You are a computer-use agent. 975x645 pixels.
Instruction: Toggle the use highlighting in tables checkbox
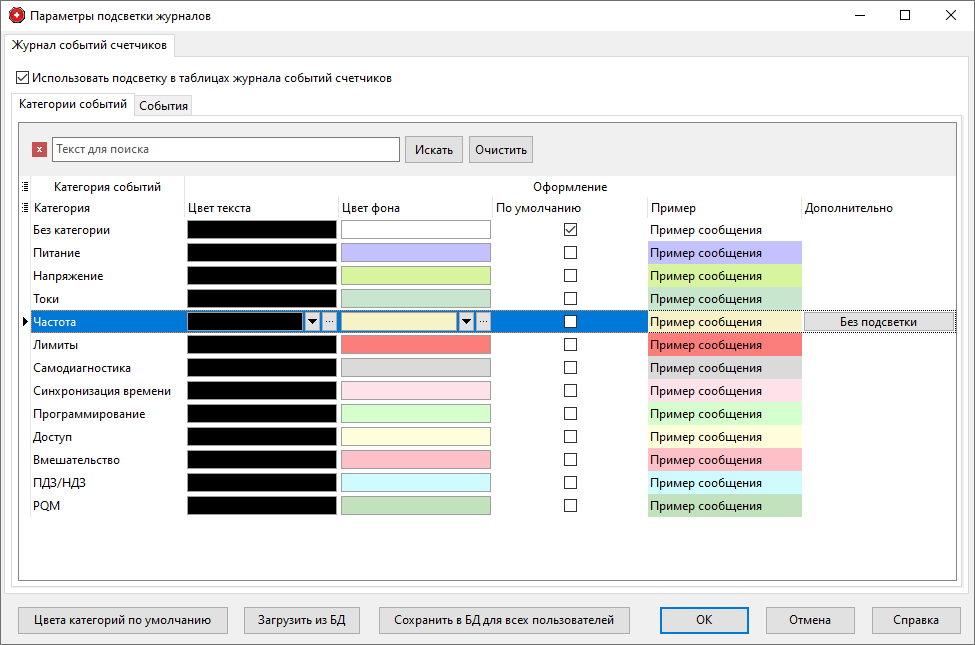[23, 77]
